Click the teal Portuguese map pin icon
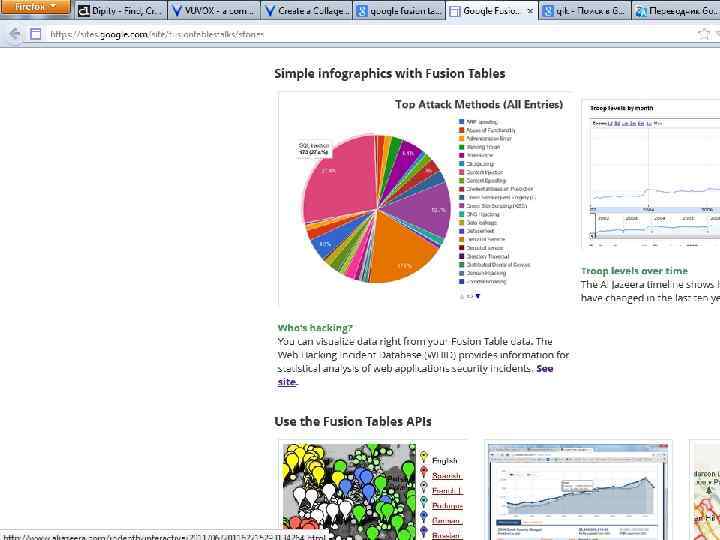The image size is (720, 540). click(x=424, y=502)
